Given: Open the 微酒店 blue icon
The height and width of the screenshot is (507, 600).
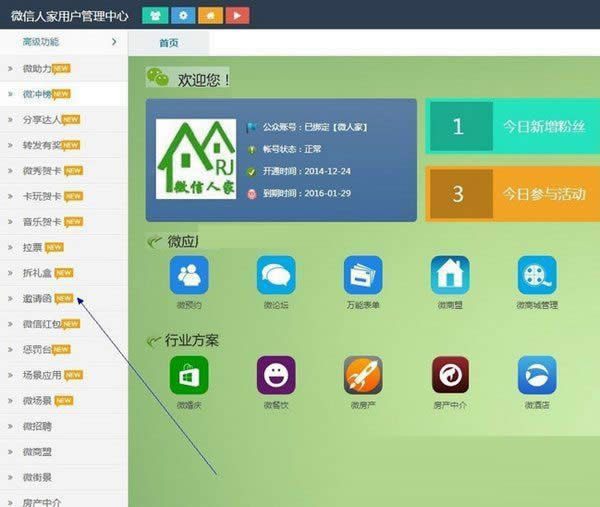Looking at the screenshot, I should point(537,375).
